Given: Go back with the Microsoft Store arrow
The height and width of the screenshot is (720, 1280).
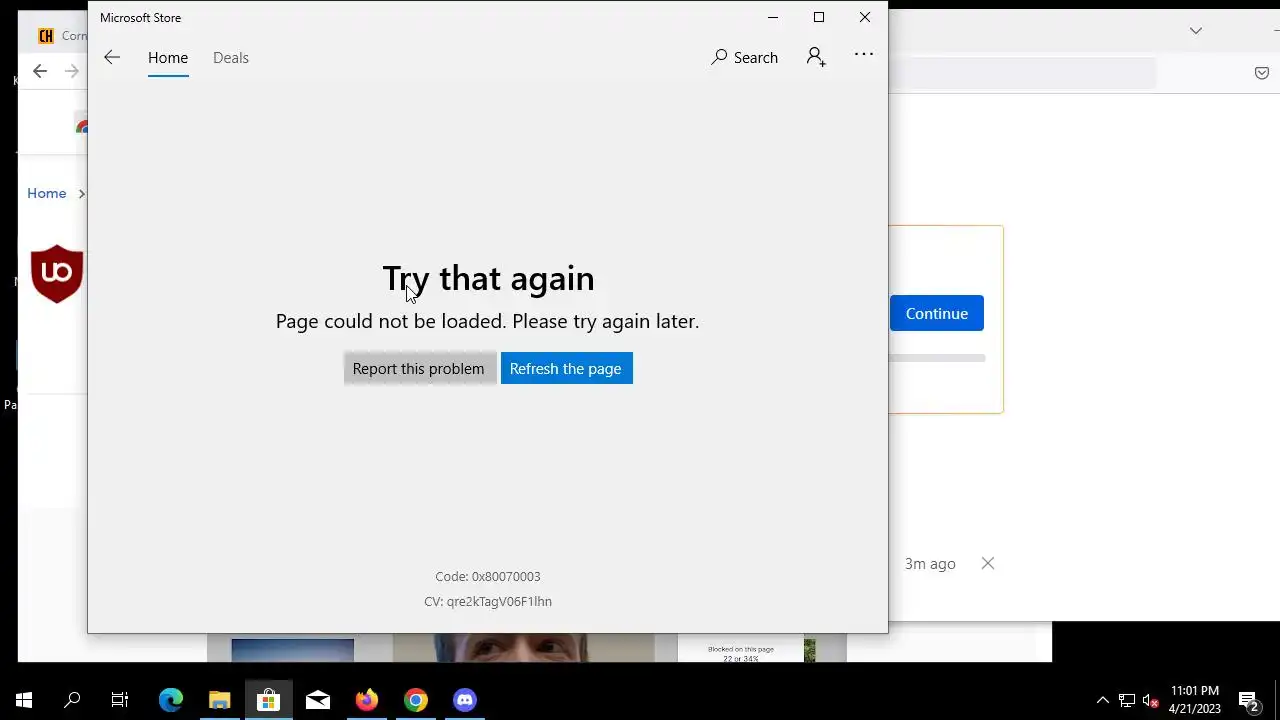Looking at the screenshot, I should pos(112,58).
